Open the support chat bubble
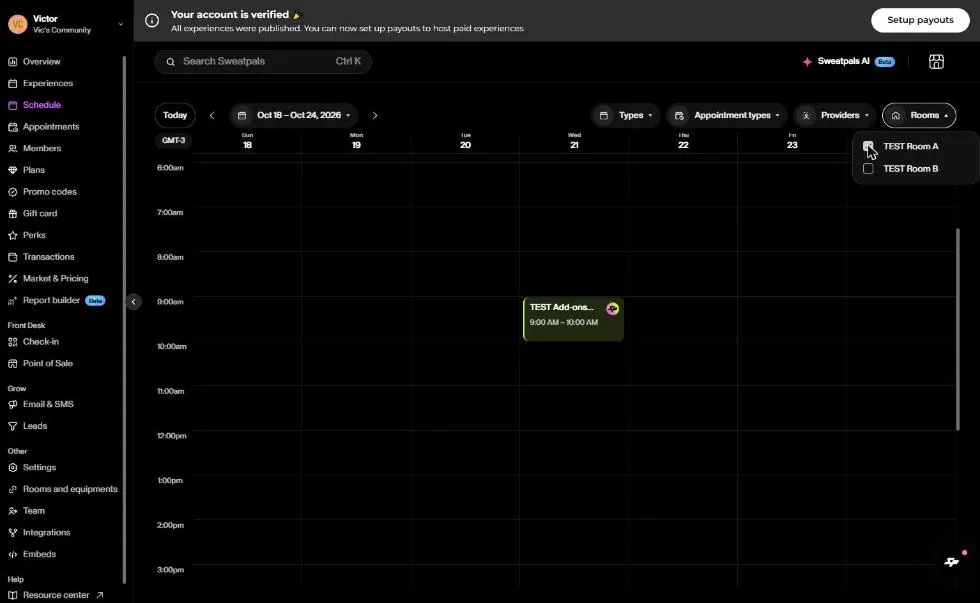 click(x=952, y=561)
